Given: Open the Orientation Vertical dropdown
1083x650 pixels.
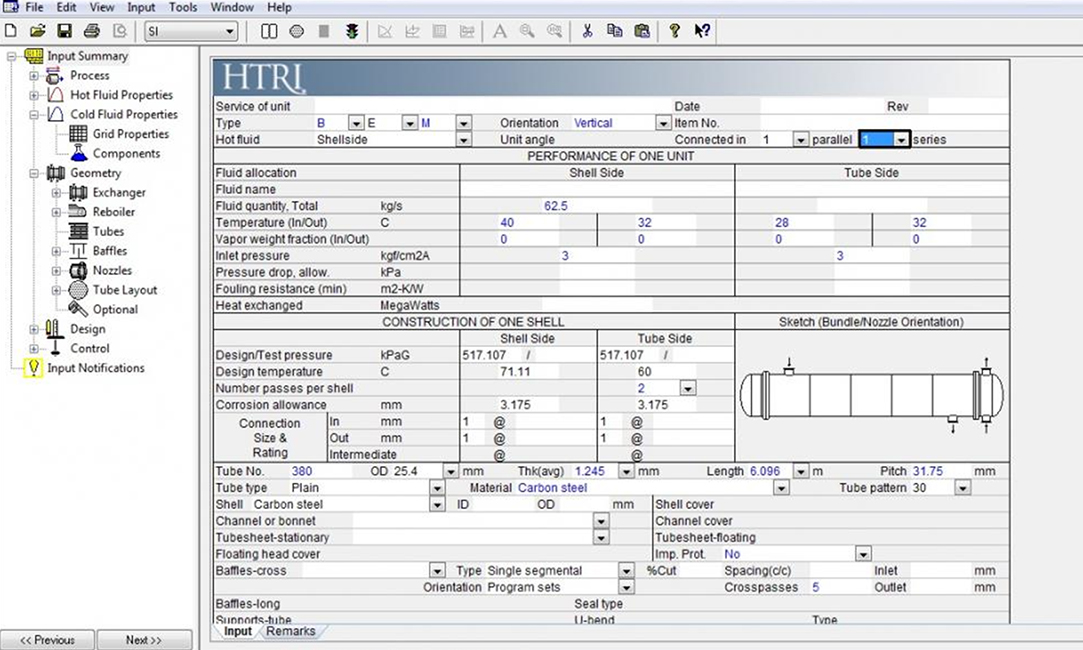Looking at the screenshot, I should tap(663, 123).
